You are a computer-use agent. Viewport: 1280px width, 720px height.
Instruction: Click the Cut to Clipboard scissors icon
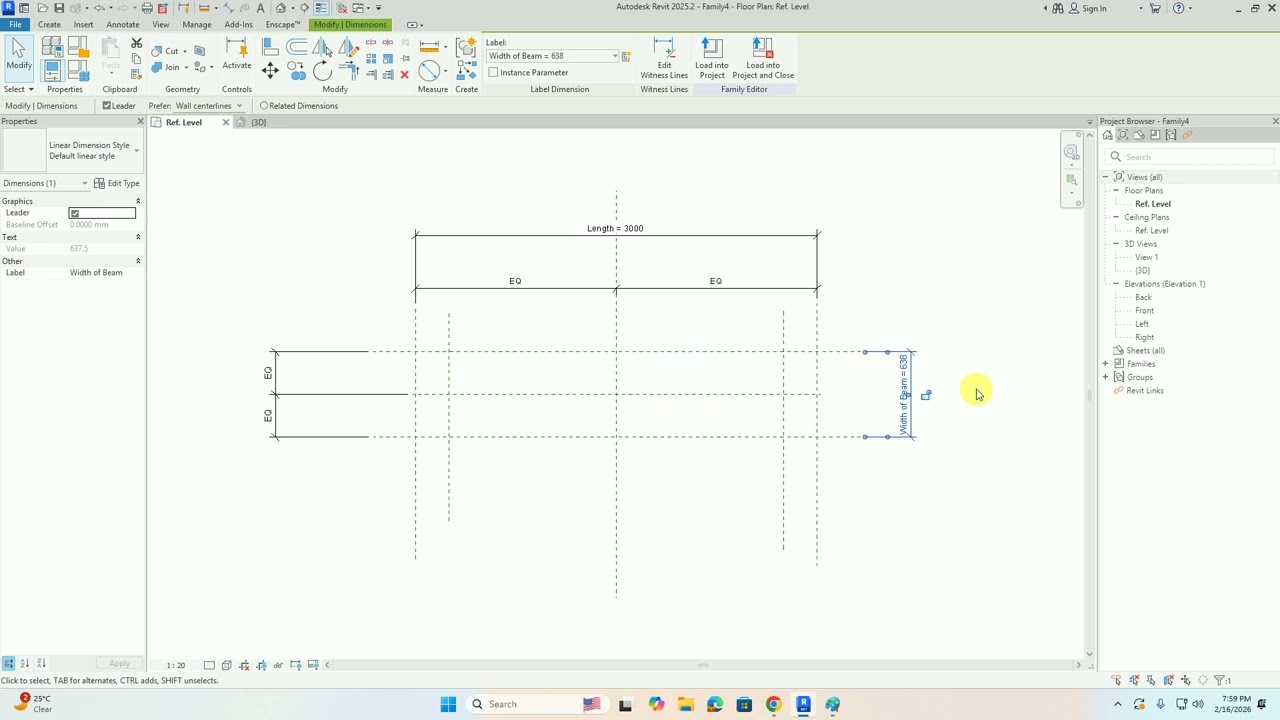[136, 43]
